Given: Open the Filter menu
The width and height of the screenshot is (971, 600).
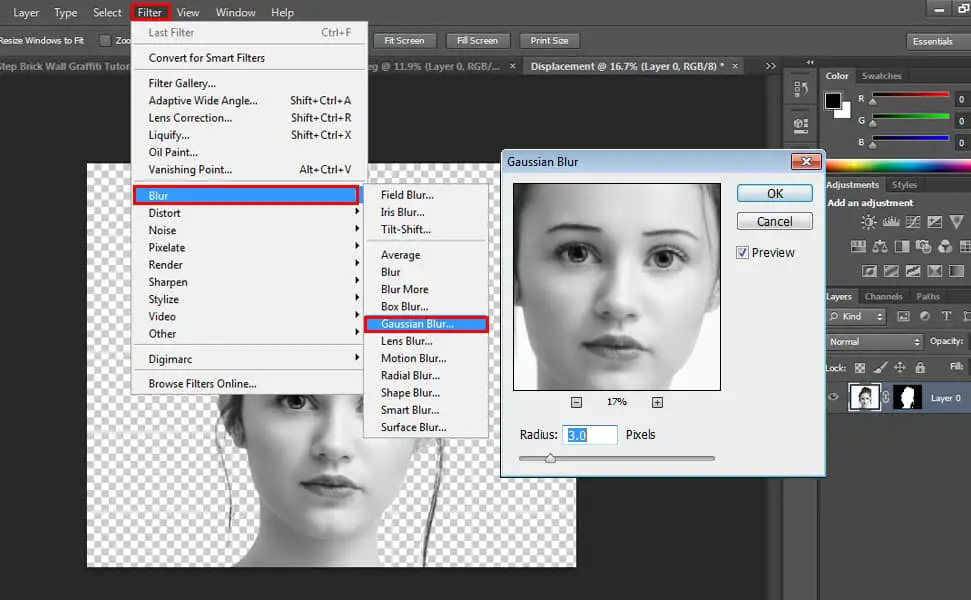Looking at the screenshot, I should (x=150, y=12).
